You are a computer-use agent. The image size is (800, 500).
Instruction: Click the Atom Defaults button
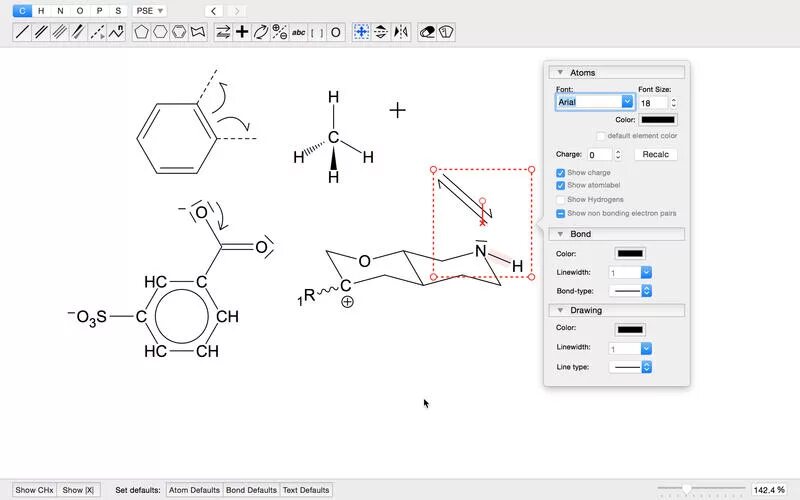pyautogui.click(x=194, y=490)
